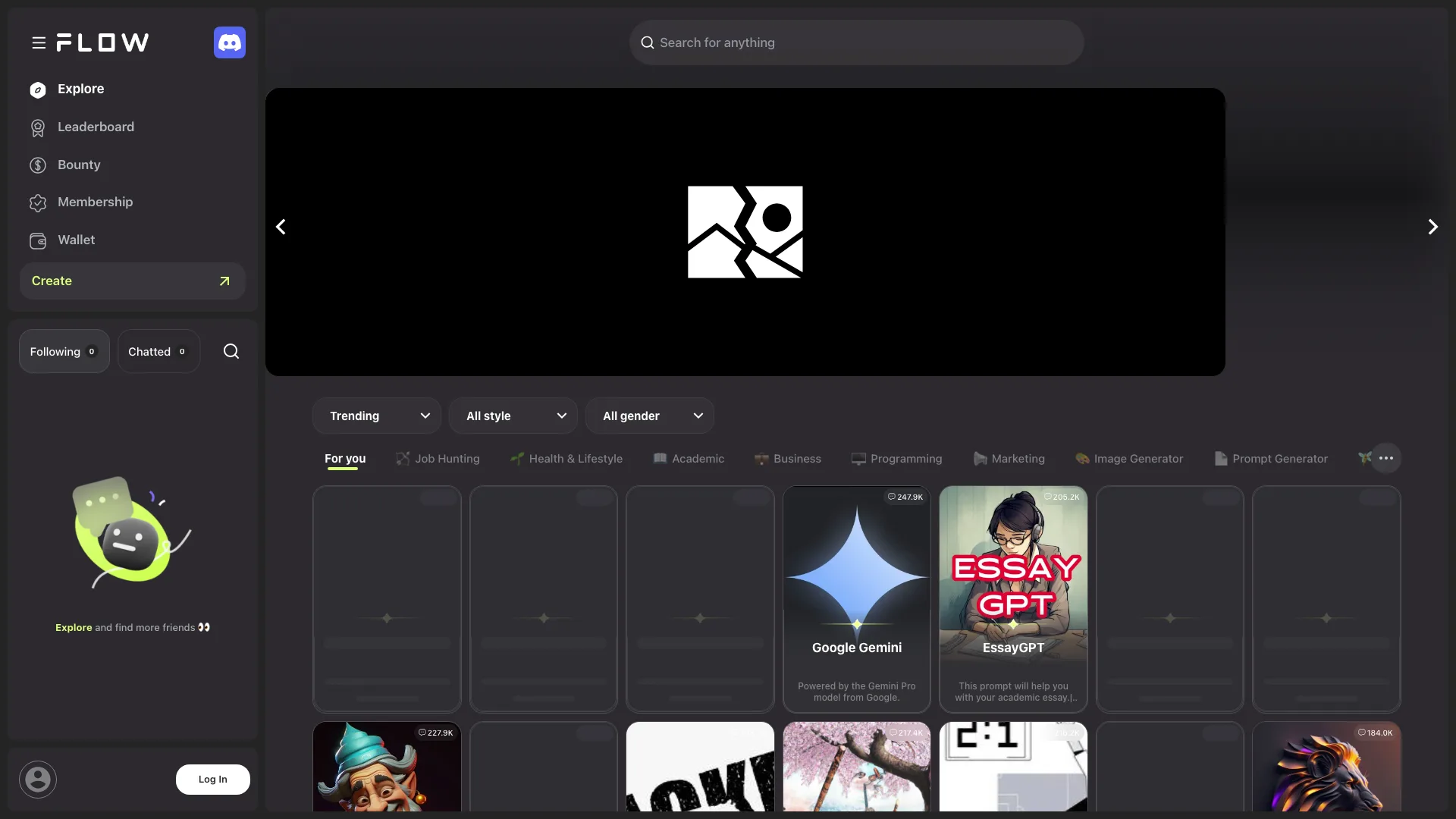The width and height of the screenshot is (1456, 819).
Task: Click the 205.2K chat count badge
Action: (1062, 497)
